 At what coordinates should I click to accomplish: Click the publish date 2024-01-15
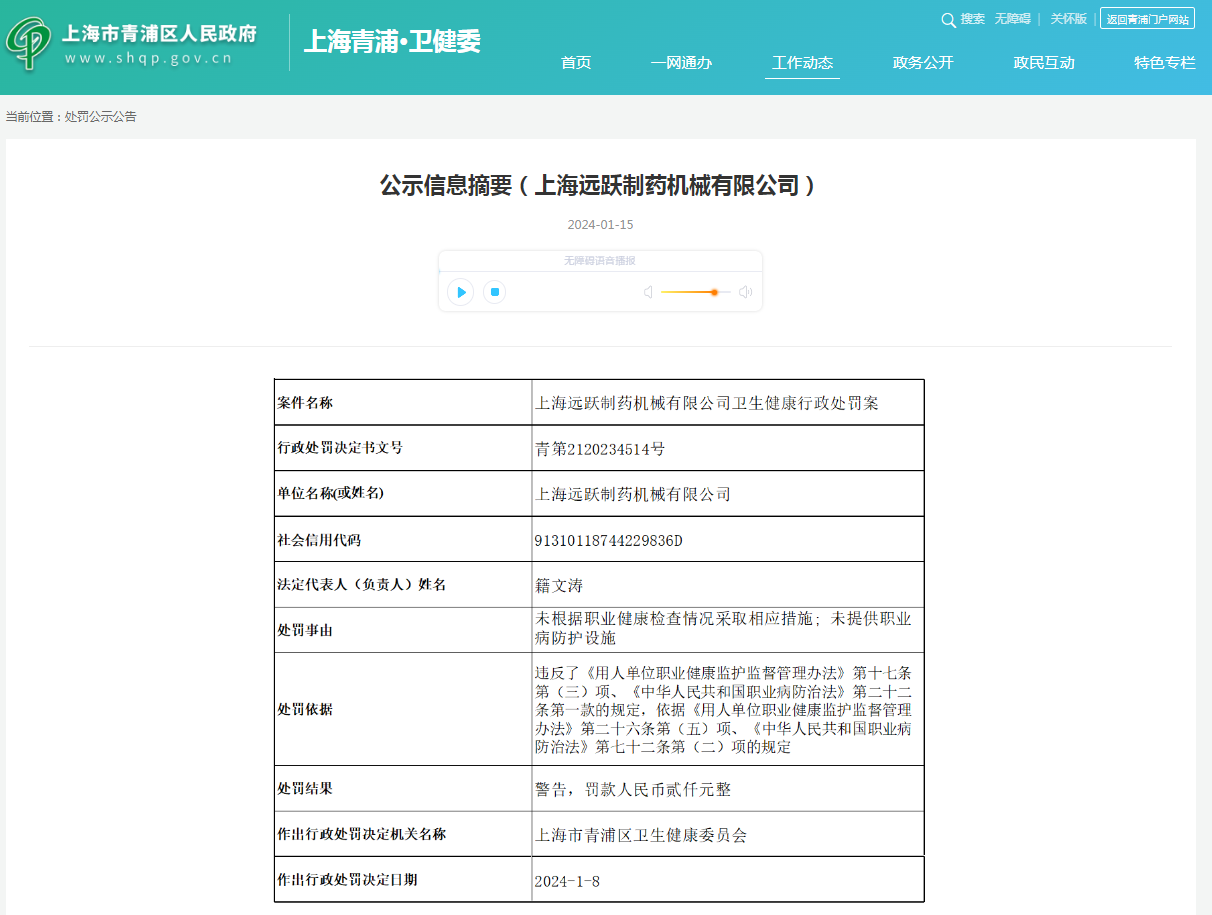tap(600, 225)
